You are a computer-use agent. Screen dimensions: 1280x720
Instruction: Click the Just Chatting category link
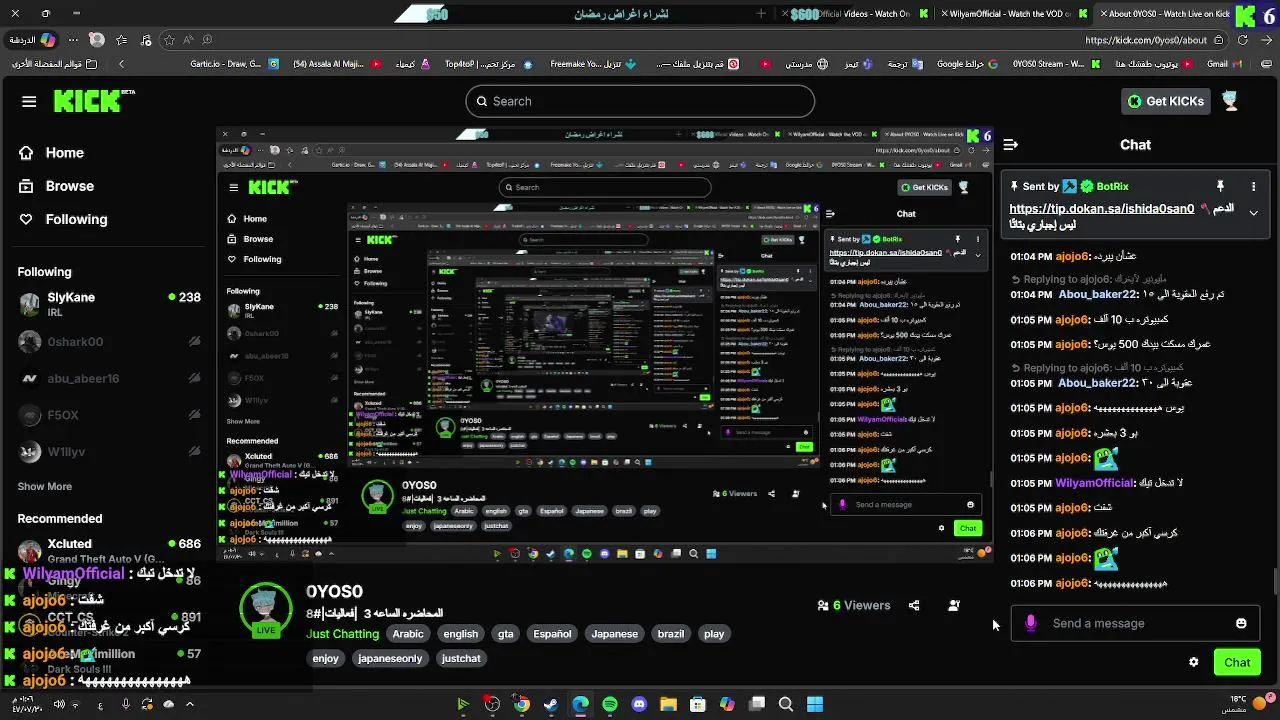point(342,634)
